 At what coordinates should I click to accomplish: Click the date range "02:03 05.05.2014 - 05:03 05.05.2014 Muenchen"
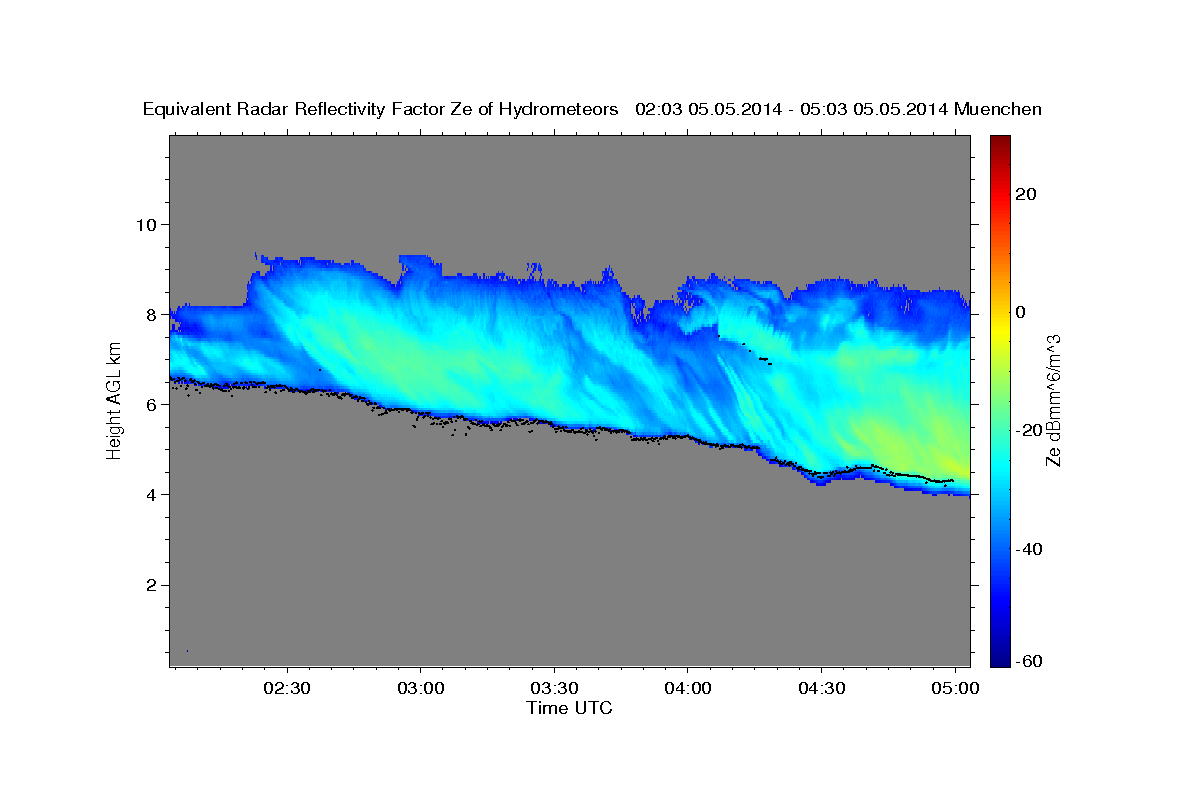[839, 110]
